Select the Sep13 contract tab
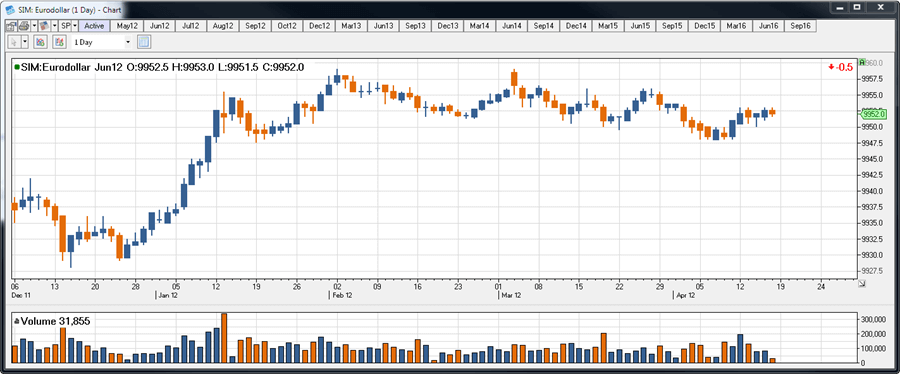 416,26
